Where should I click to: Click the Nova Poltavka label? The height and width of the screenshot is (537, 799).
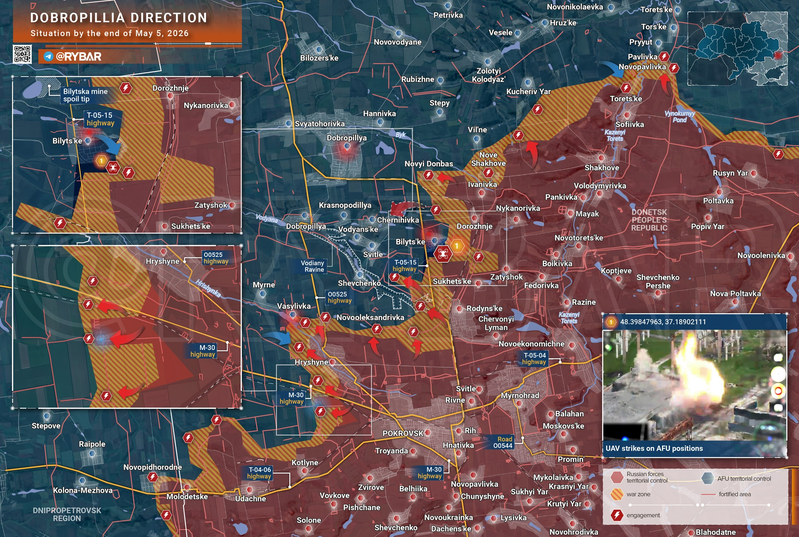[735, 293]
